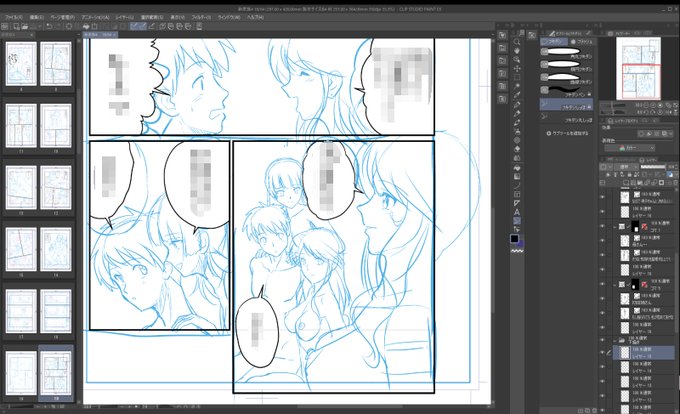Open the 編集 menu
The height and width of the screenshot is (414, 680).
[x=37, y=17]
